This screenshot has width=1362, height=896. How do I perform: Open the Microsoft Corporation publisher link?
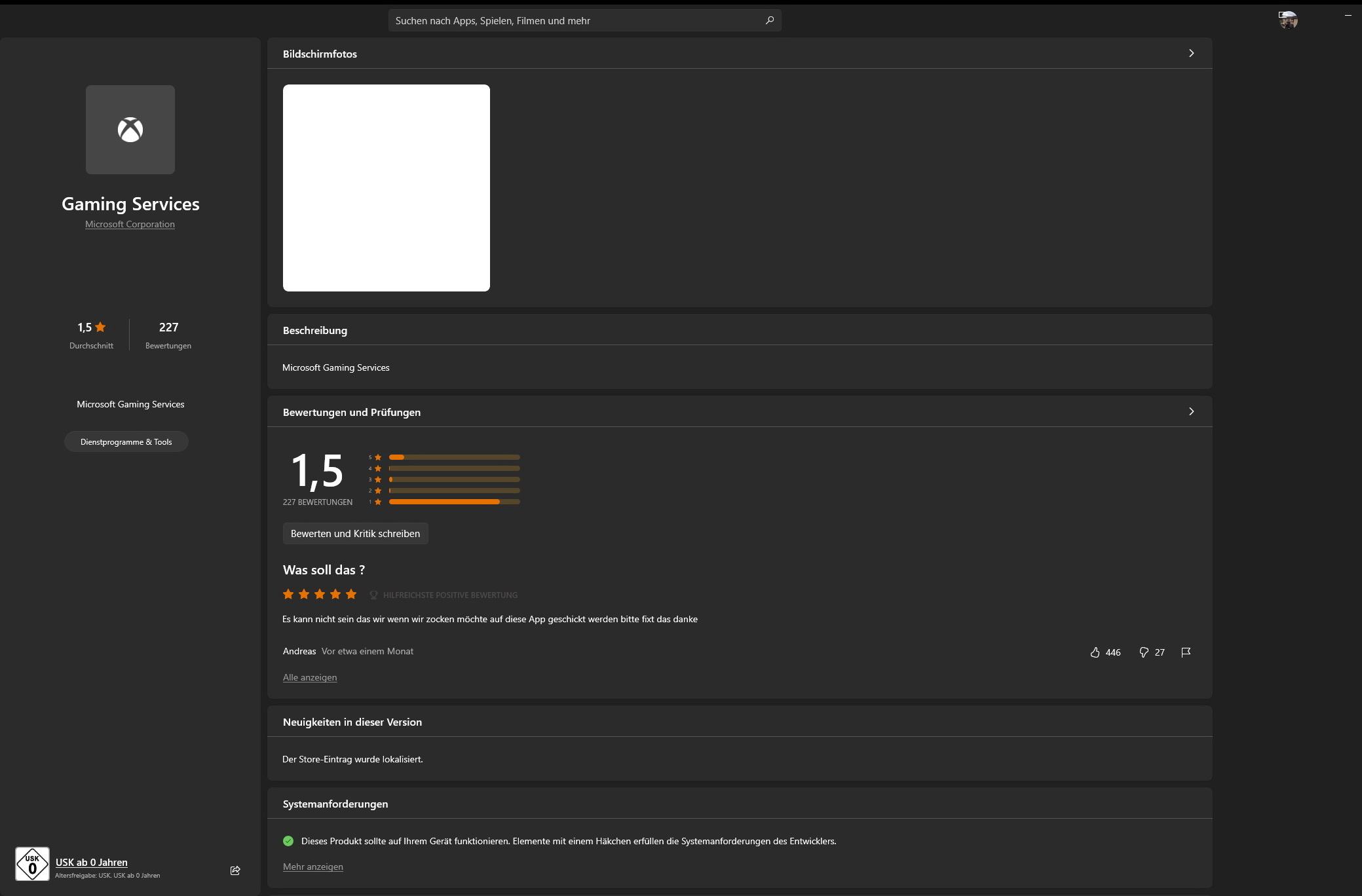(x=130, y=224)
